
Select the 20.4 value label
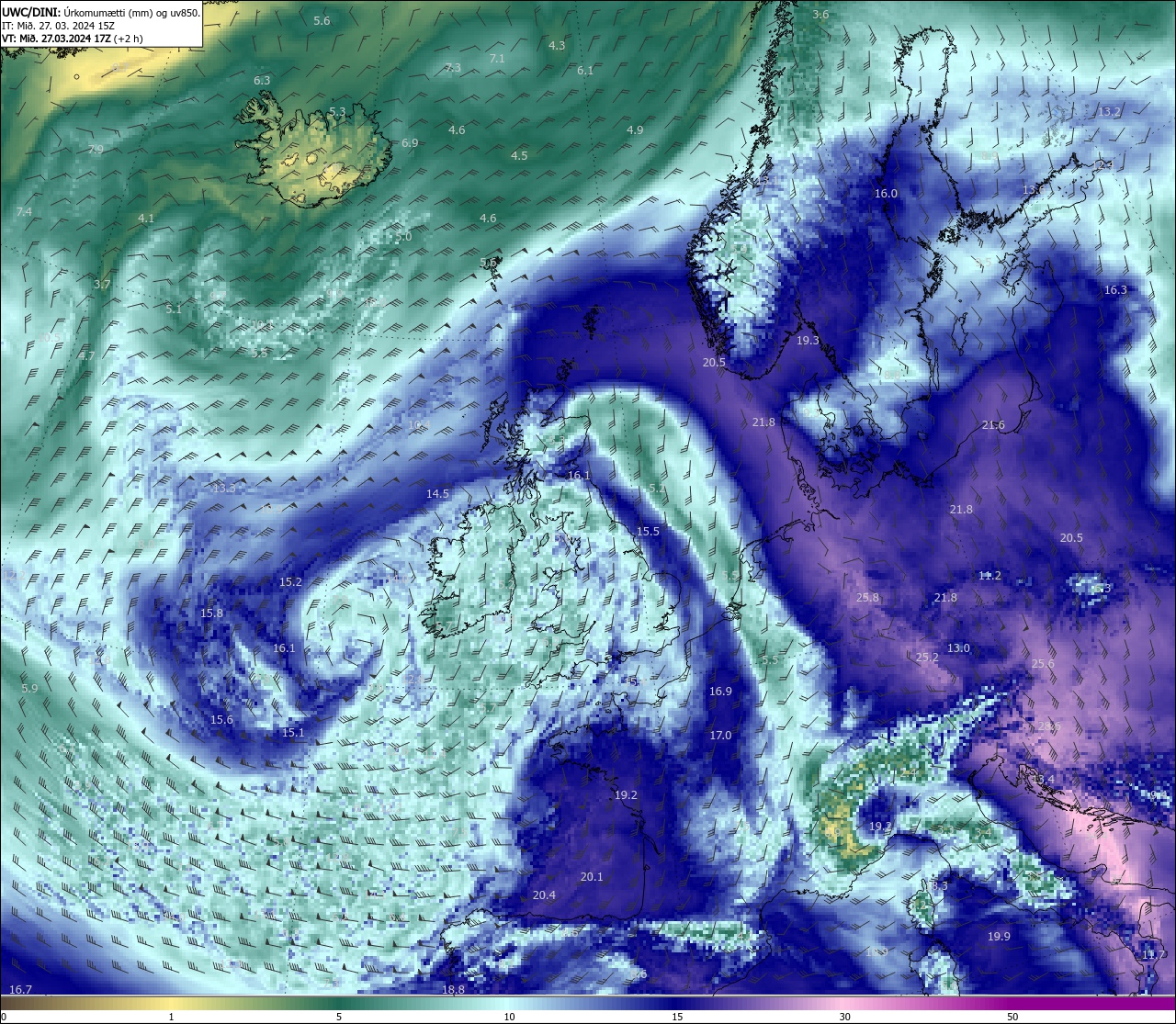click(544, 895)
